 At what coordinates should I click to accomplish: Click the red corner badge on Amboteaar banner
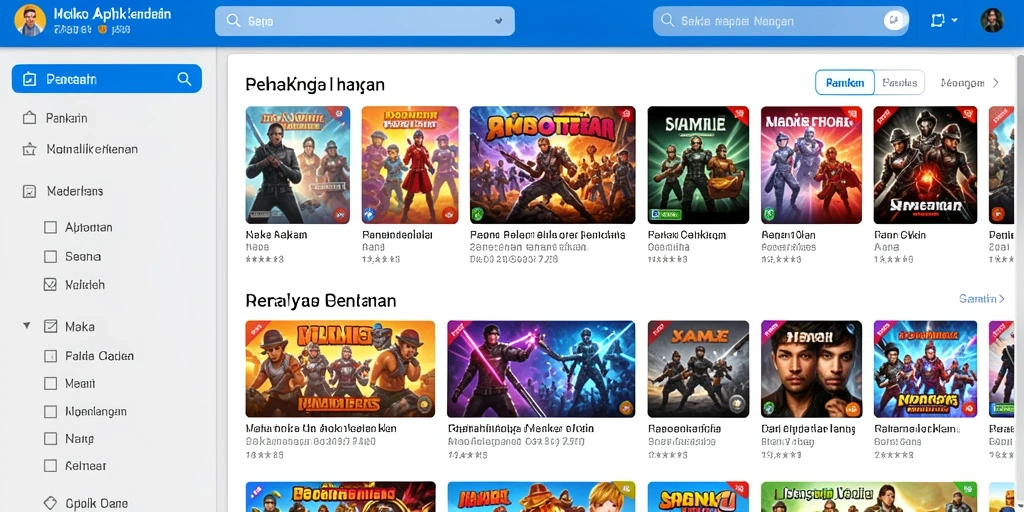pos(627,115)
